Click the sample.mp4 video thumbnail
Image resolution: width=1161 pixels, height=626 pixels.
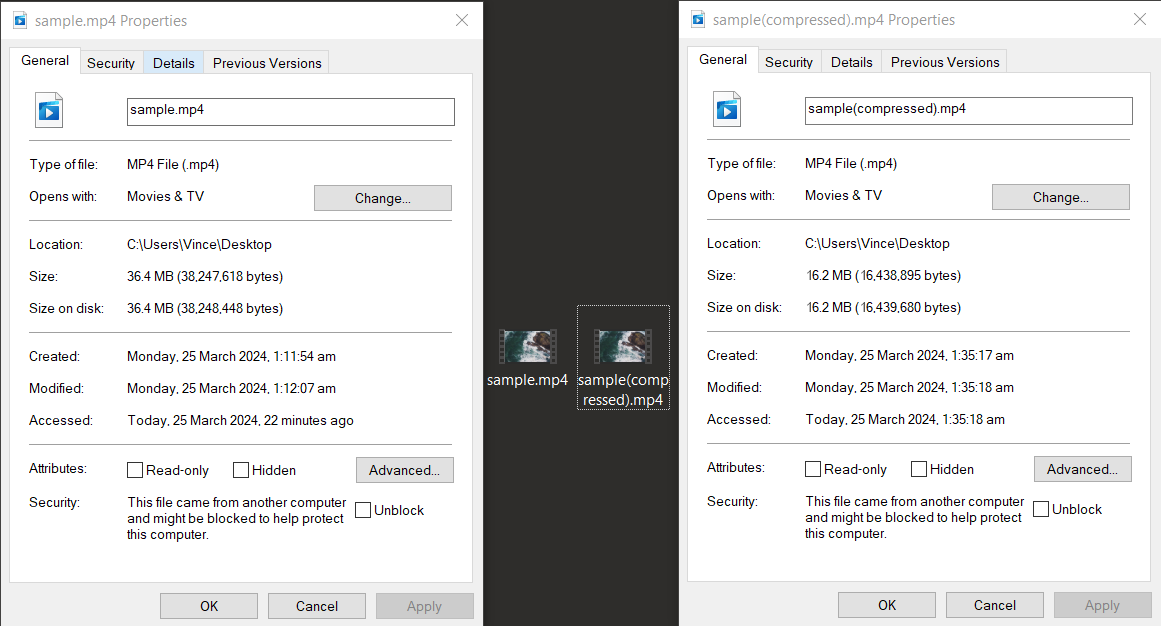point(527,345)
